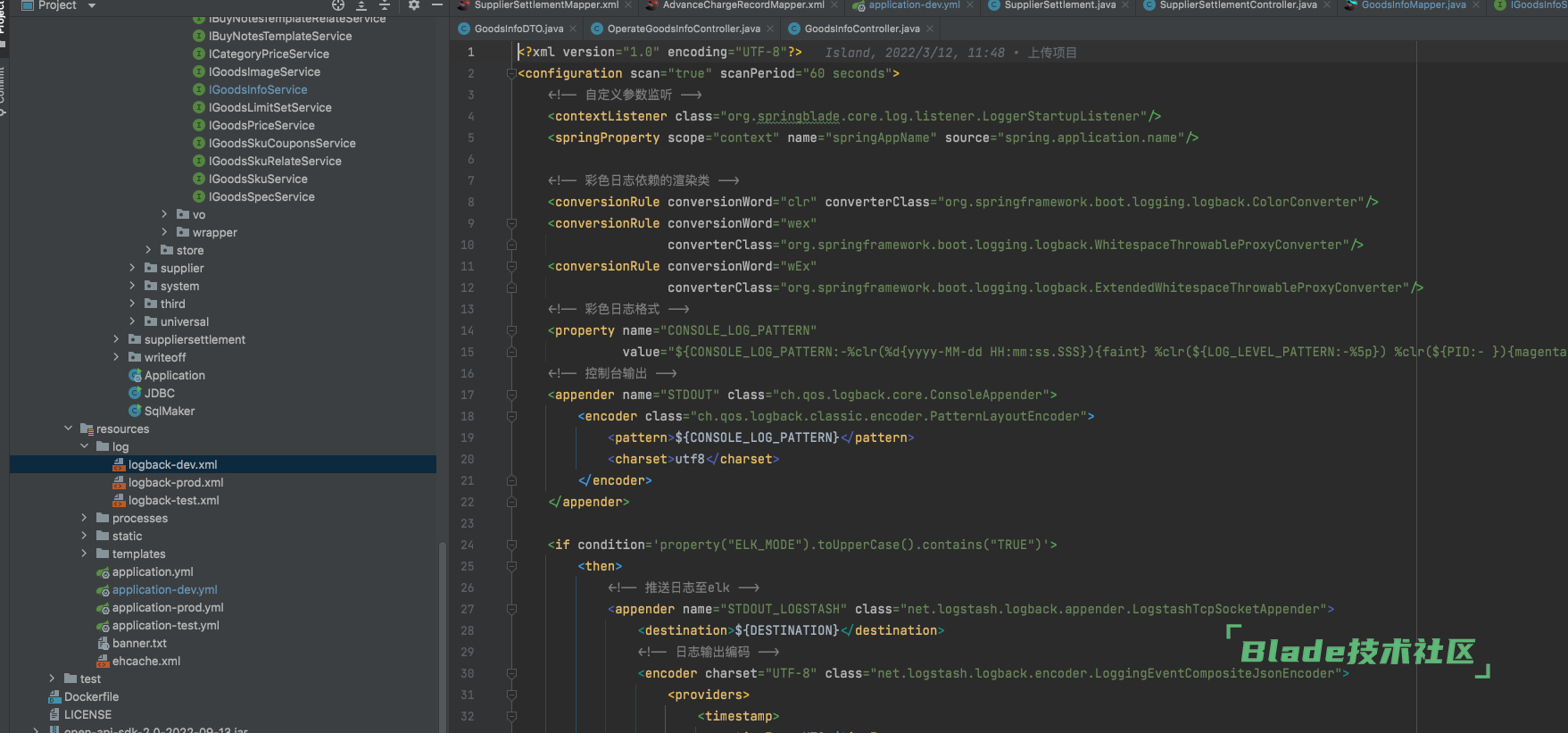
Task: Click the locate/select opened file crosshair icon
Action: (x=338, y=5)
